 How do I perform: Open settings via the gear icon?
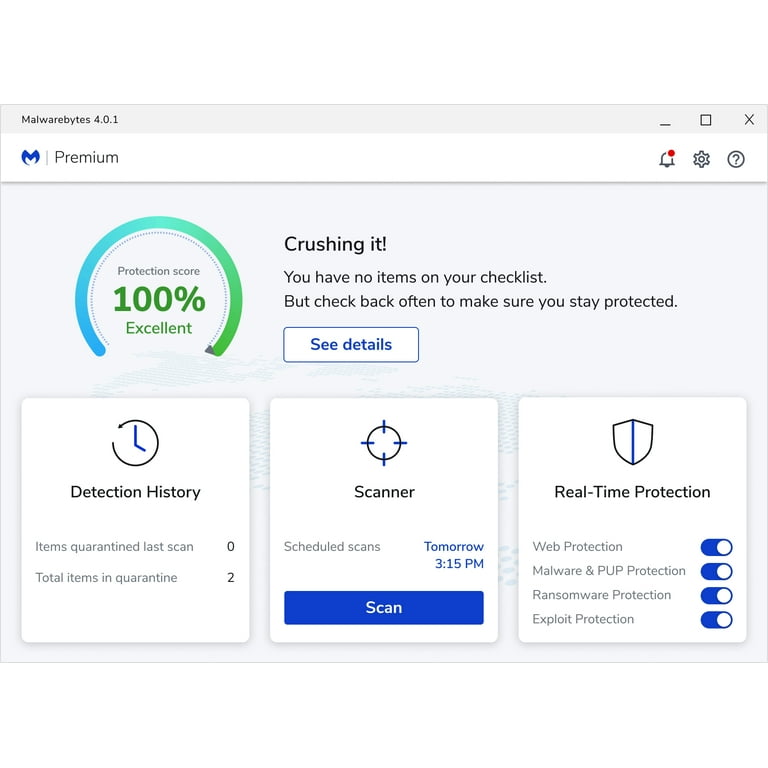point(701,159)
